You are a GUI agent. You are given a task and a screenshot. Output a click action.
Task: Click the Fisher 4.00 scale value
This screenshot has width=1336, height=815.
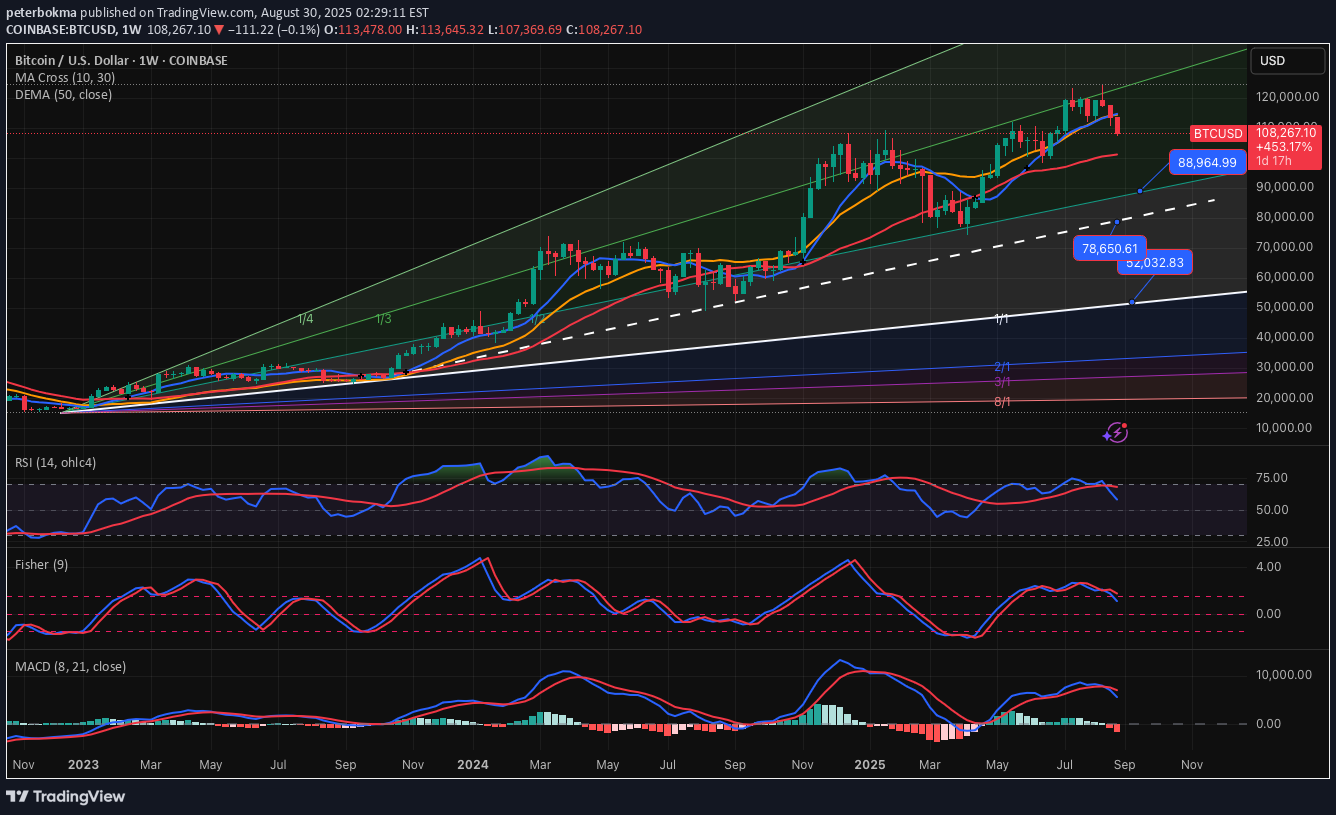[x=1268, y=567]
